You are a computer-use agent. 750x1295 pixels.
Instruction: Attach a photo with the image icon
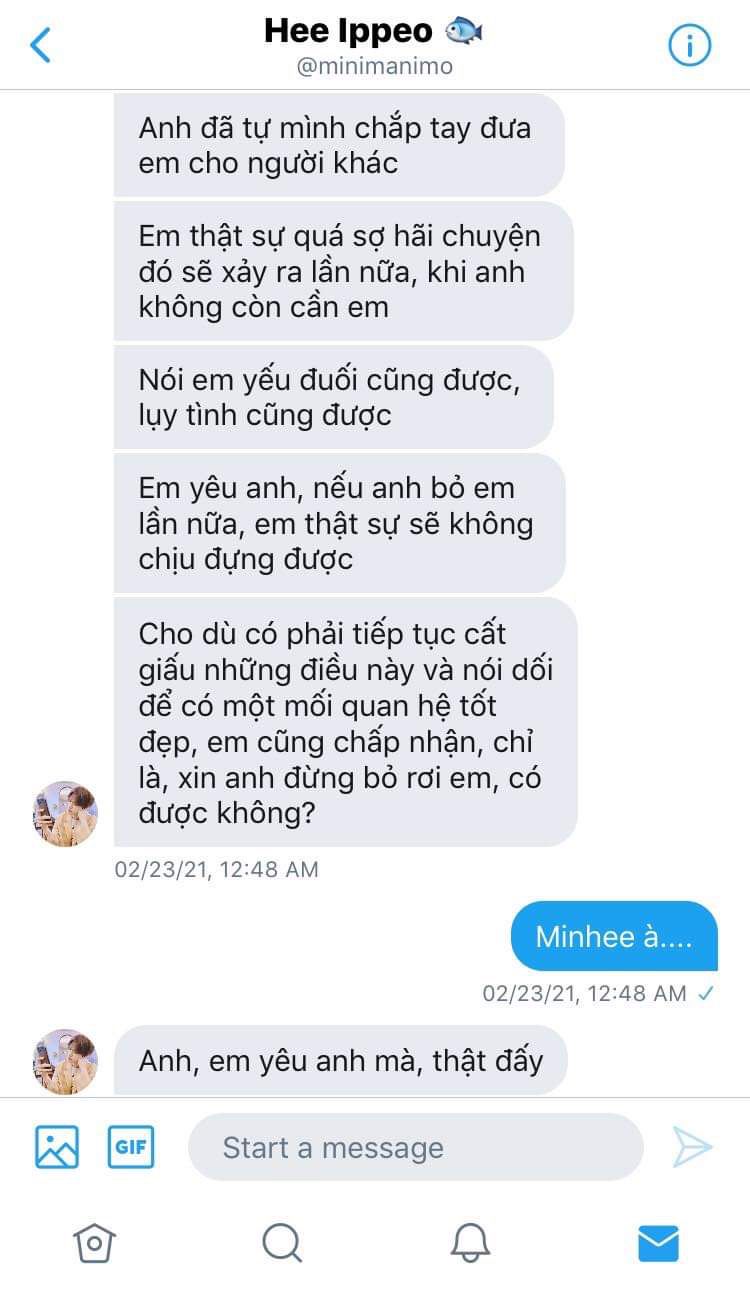pos(57,1147)
